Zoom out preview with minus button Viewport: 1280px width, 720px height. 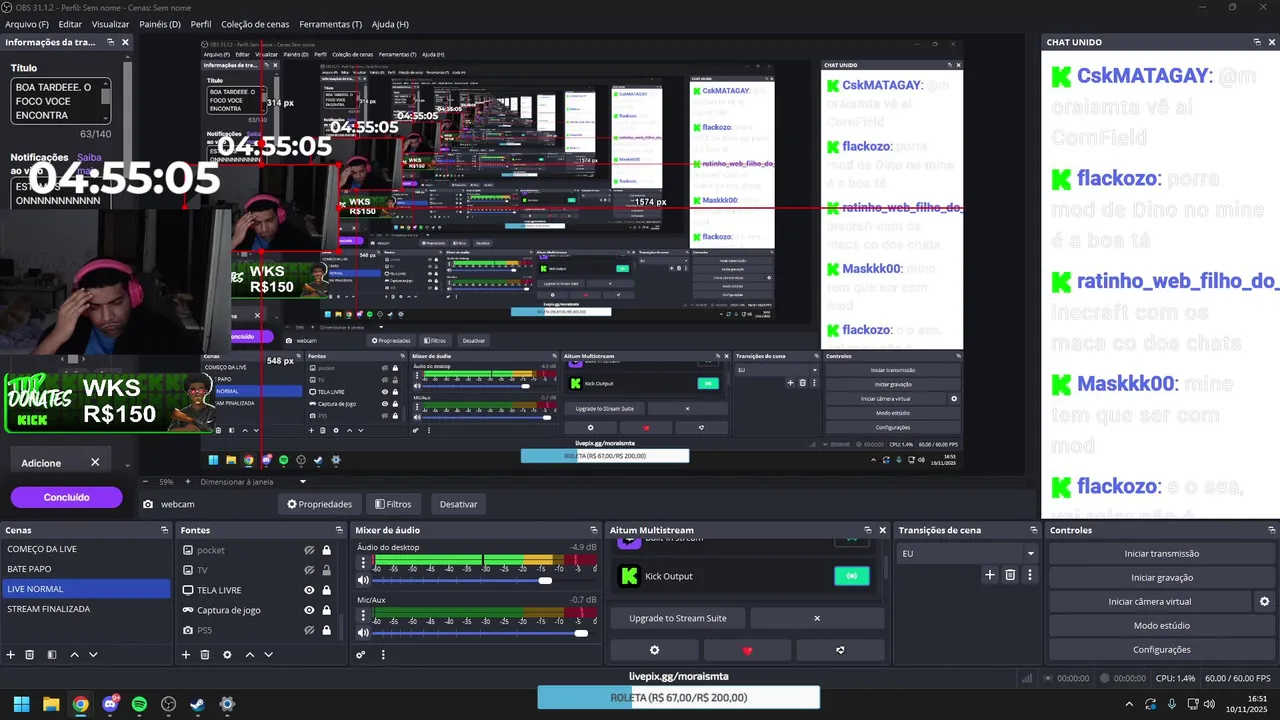point(145,481)
